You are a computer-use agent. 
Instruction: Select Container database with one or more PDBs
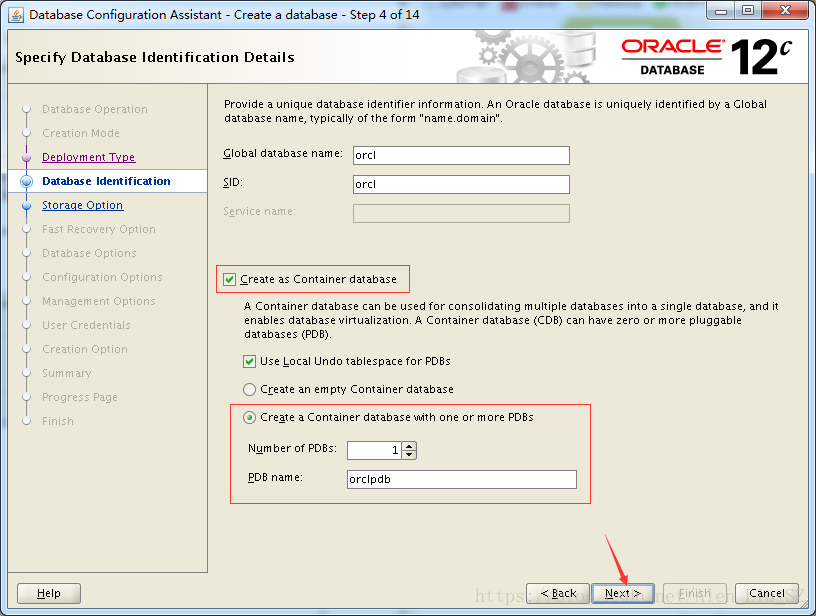pos(249,417)
